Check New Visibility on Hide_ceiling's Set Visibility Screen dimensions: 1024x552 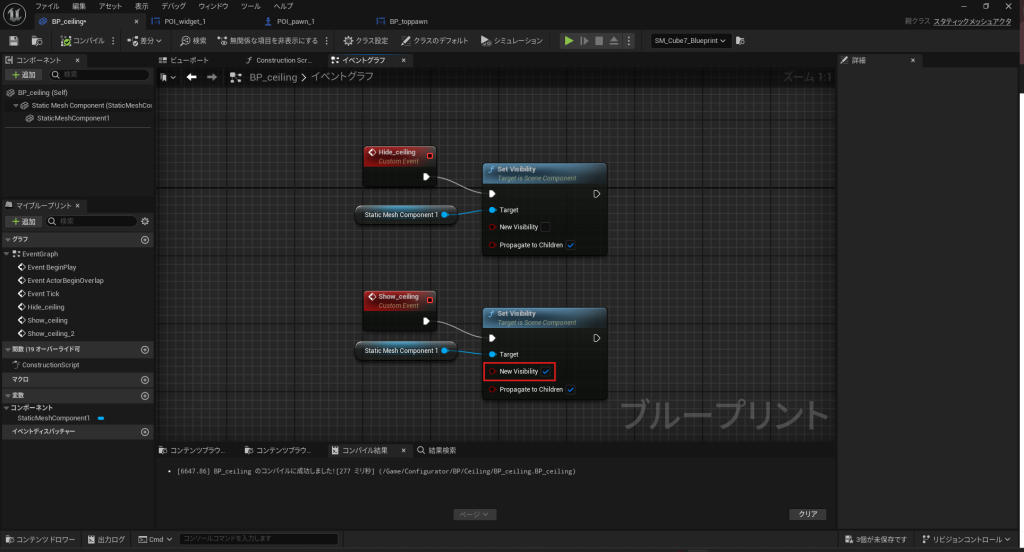point(545,227)
